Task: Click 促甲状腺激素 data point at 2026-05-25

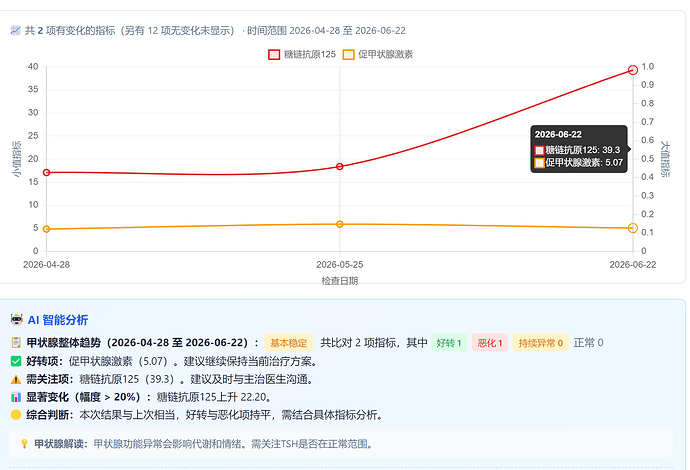Action: [340, 224]
